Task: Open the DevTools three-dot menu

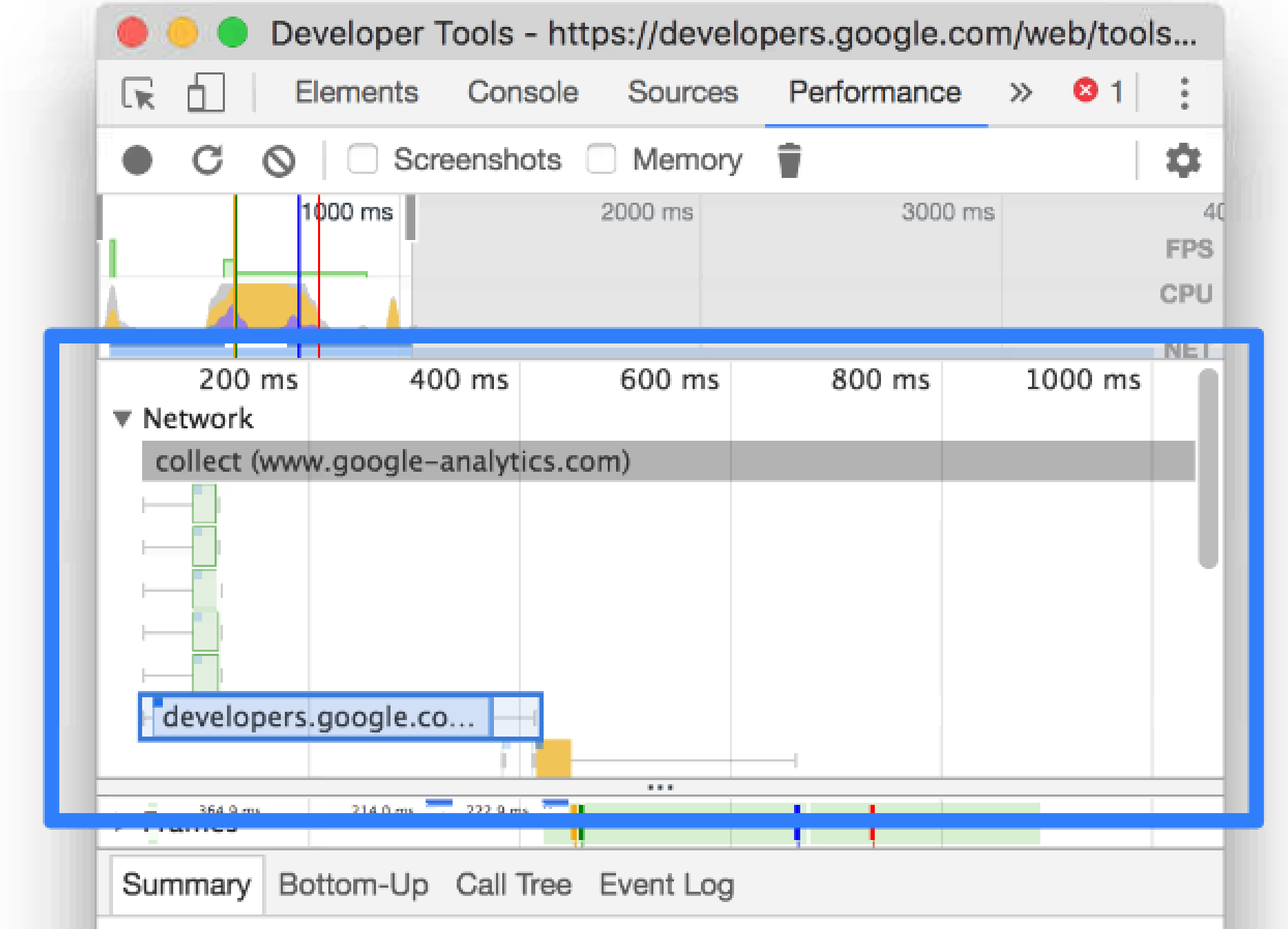Action: 1185,93
